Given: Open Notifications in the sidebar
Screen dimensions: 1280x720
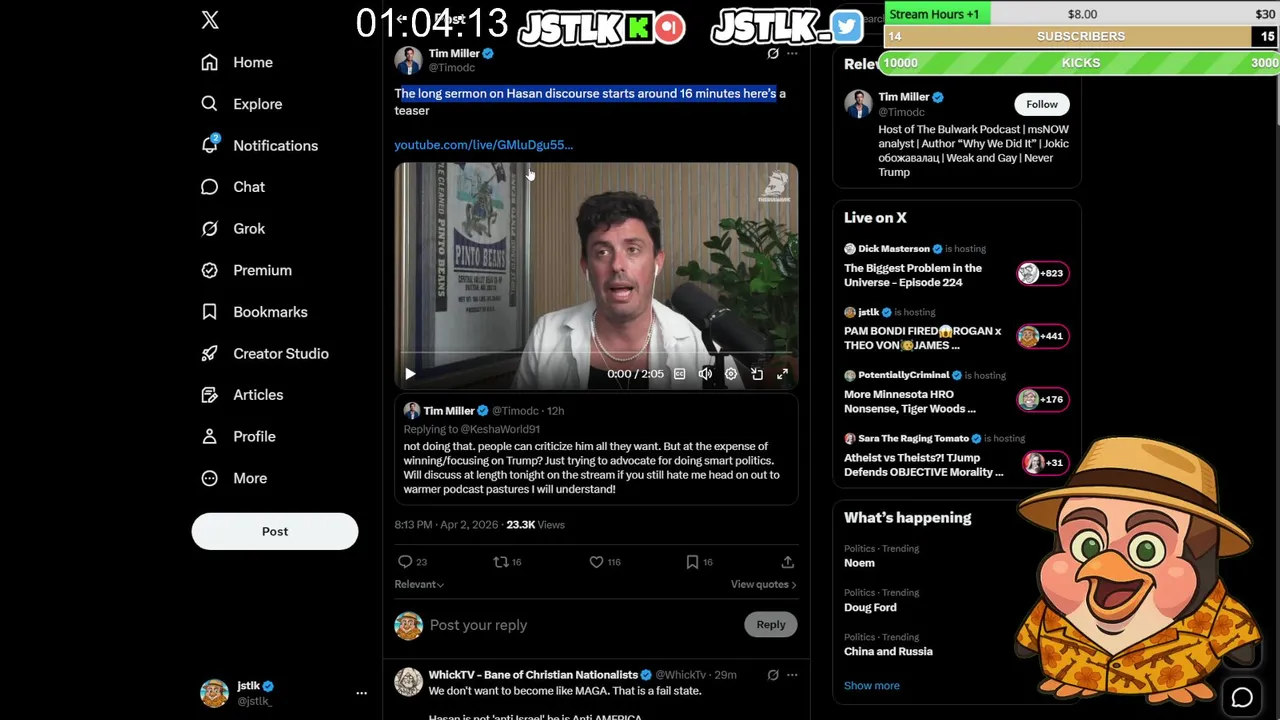Looking at the screenshot, I should [259, 145].
